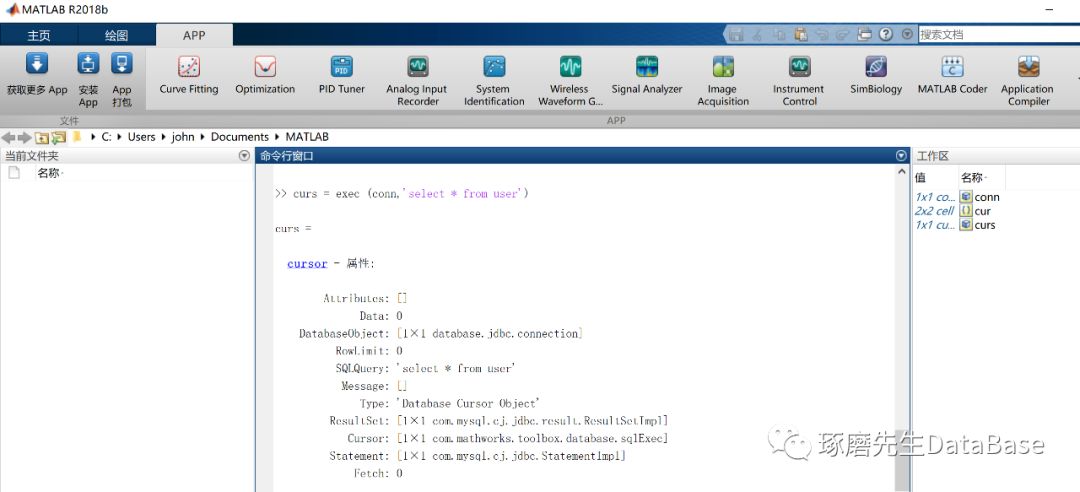
Task: Click the exec command line text
Action: (x=402, y=194)
